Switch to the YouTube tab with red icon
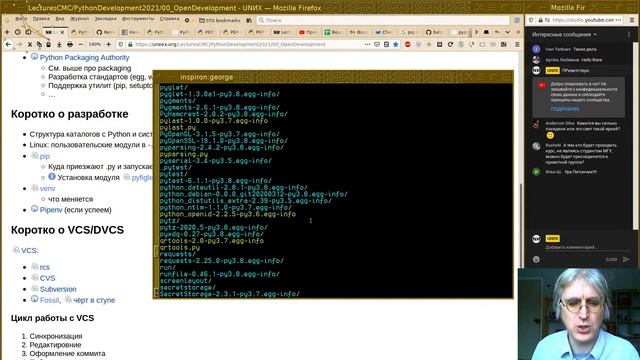The image size is (640, 360). tap(308, 32)
